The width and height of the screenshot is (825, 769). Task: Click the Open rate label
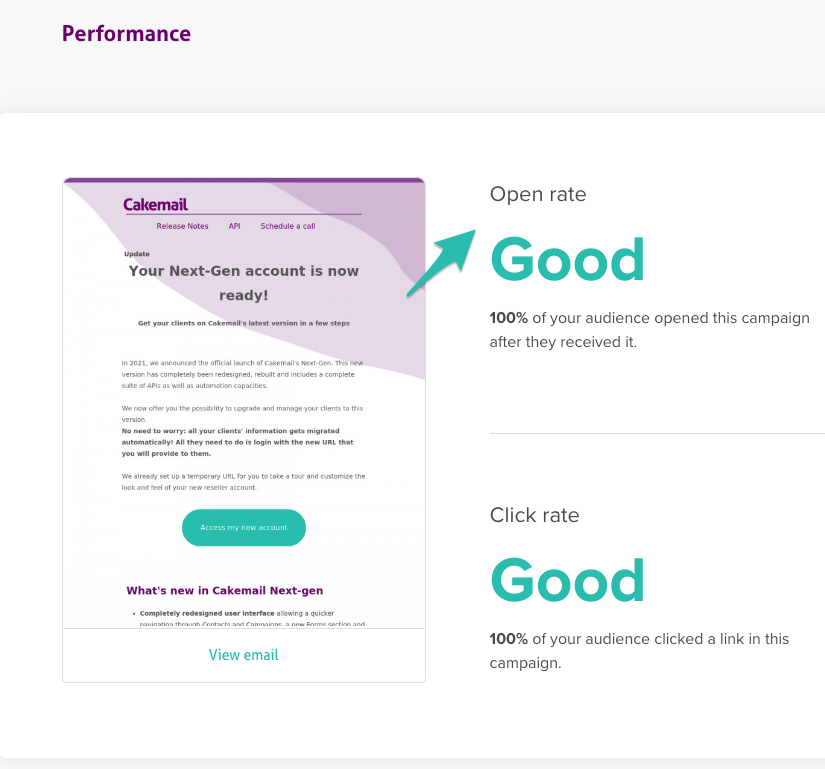pyautogui.click(x=538, y=194)
